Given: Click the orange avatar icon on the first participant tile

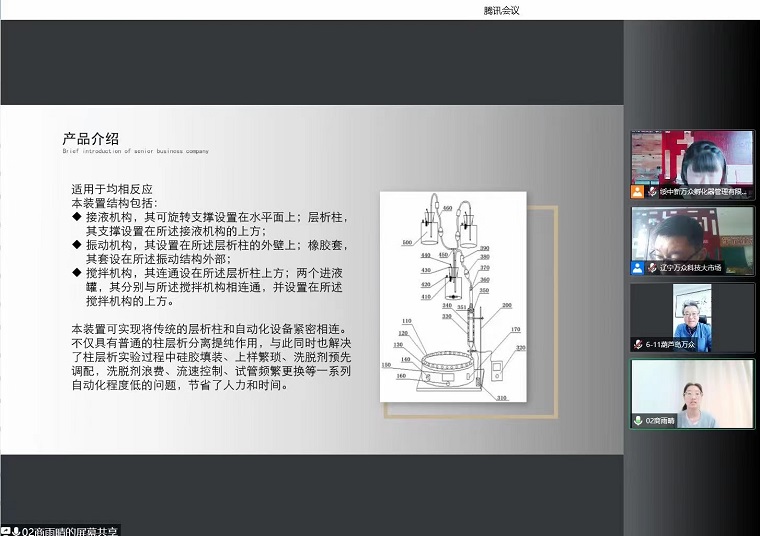Looking at the screenshot, I should [x=637, y=191].
